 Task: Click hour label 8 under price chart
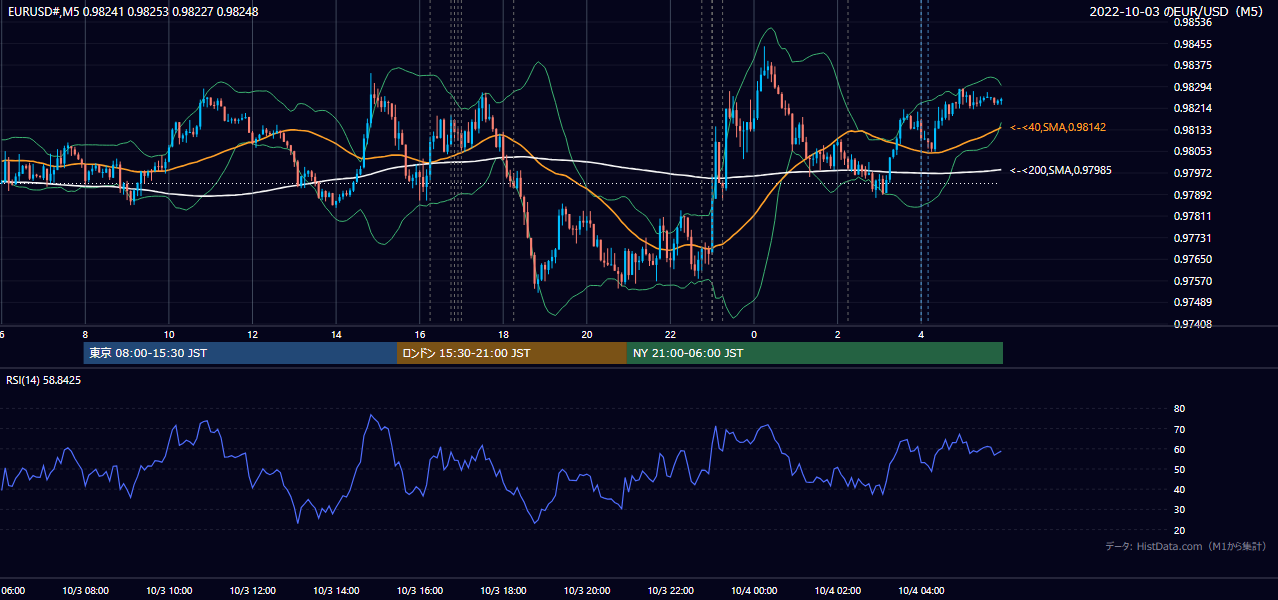point(85,335)
